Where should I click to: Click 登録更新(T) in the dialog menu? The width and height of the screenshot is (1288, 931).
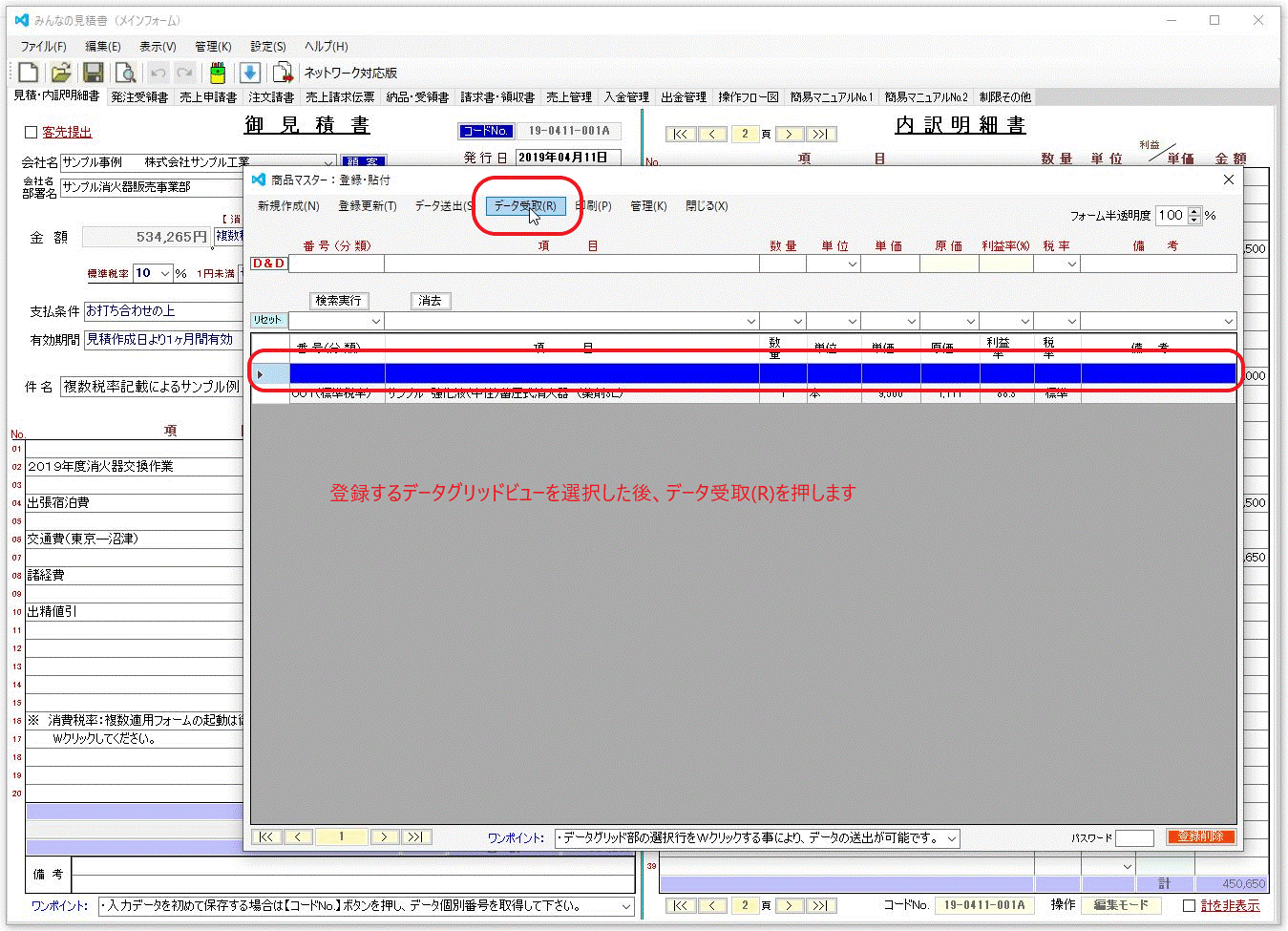click(x=368, y=205)
